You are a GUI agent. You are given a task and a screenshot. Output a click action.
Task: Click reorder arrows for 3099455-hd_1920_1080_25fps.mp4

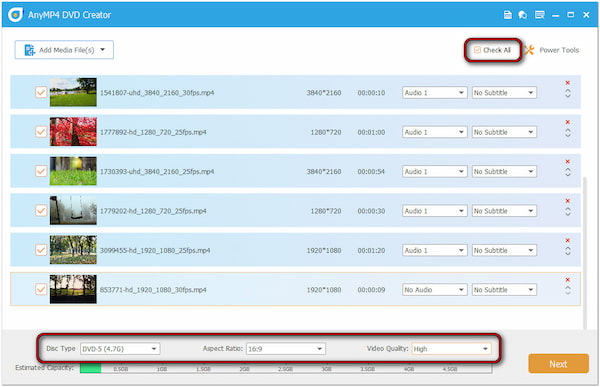(x=568, y=251)
